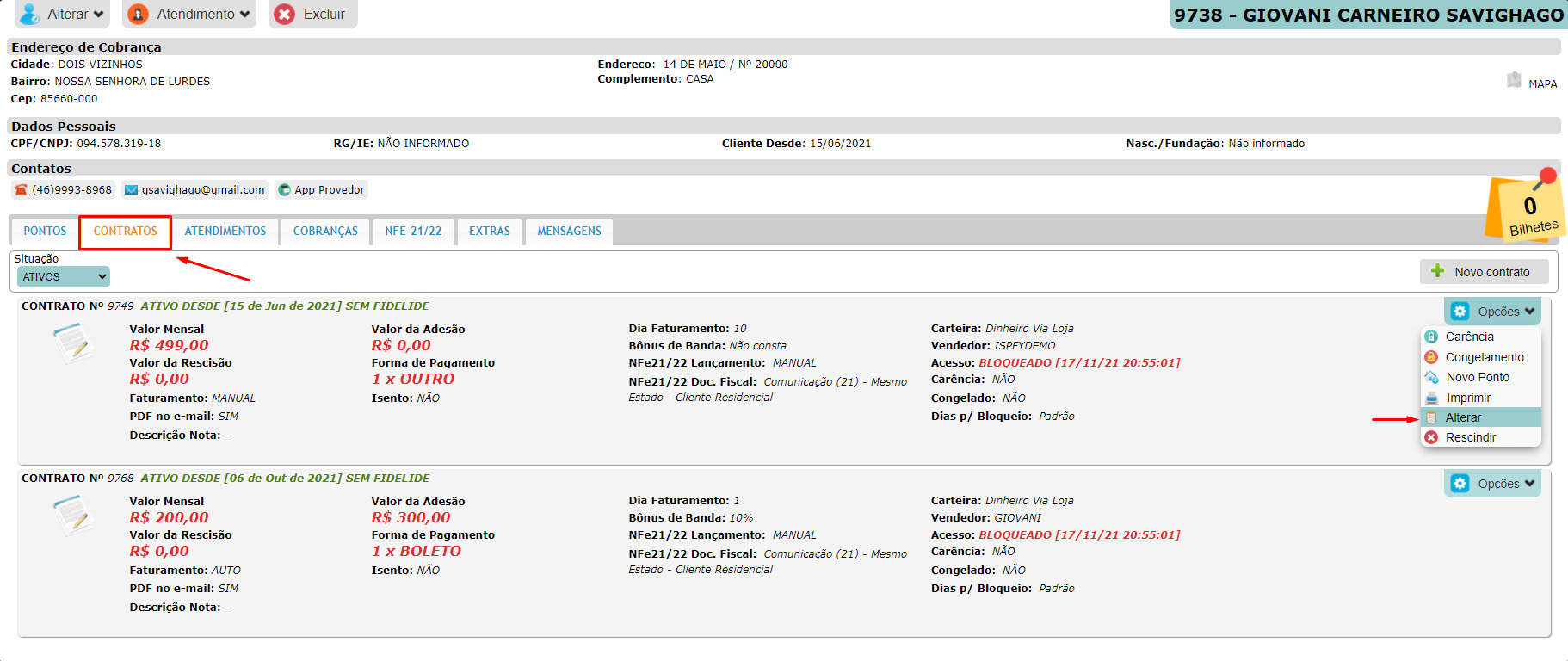Click the 1 x OUTRO payment text
Viewport: 1568px width, 661px height.
coord(413,379)
